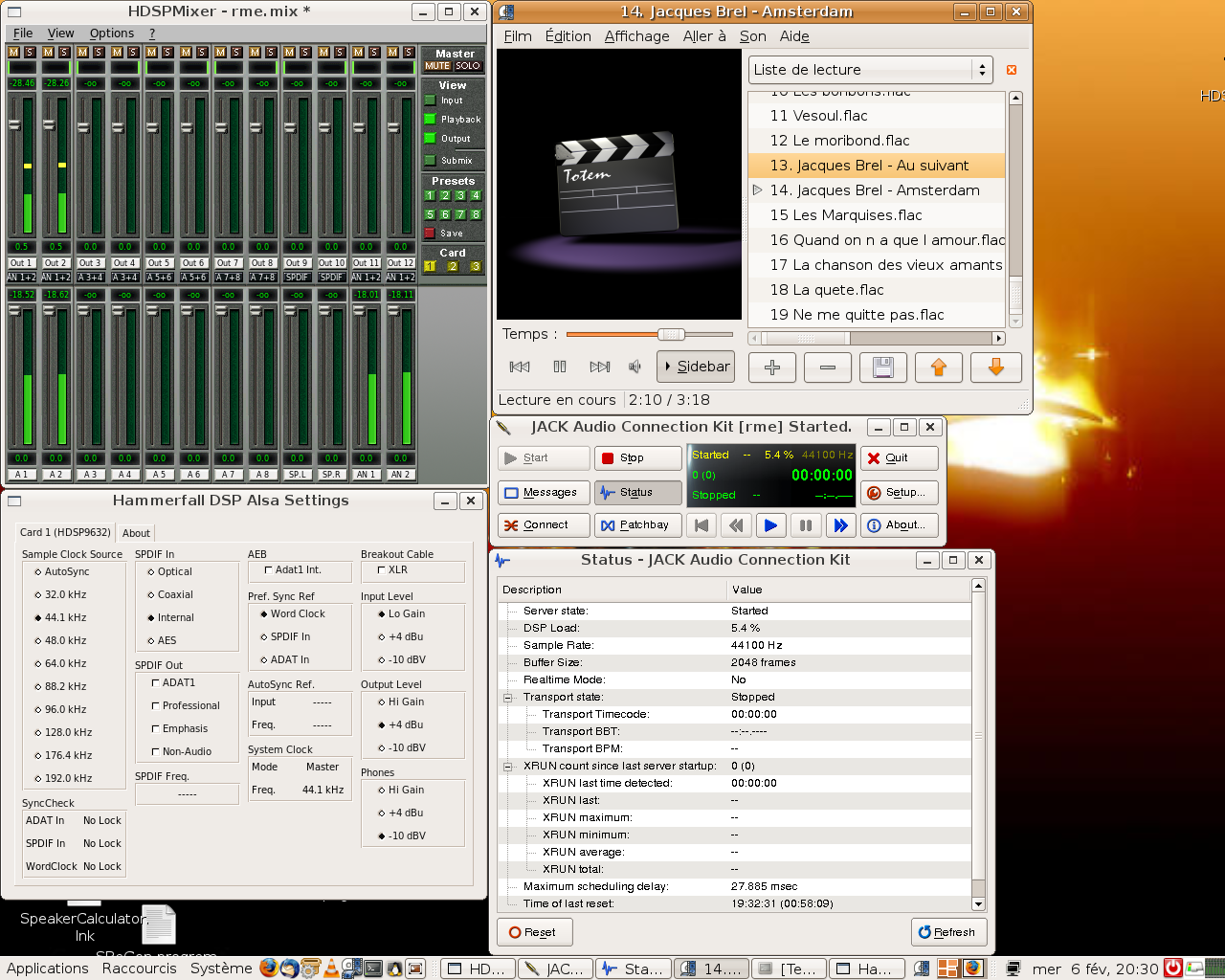
Task: Select Card 3 in HDSPMixer
Action: [476, 267]
